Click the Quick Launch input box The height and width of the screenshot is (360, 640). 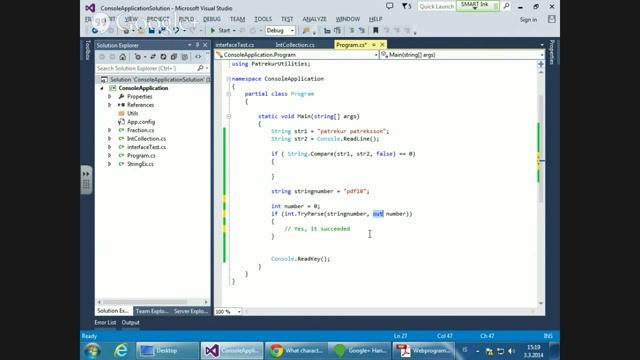[x=436, y=6]
